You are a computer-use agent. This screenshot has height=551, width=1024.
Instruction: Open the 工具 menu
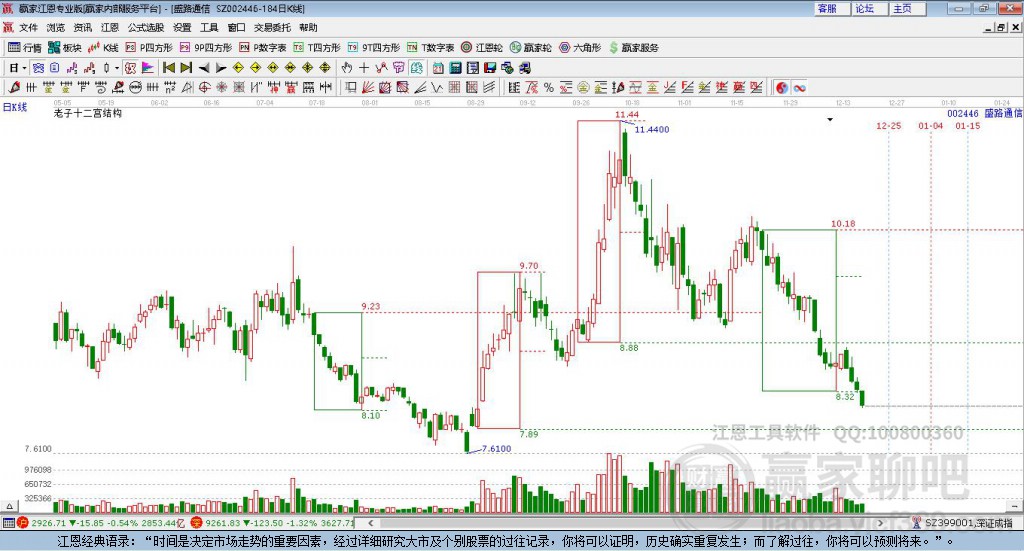(x=209, y=27)
